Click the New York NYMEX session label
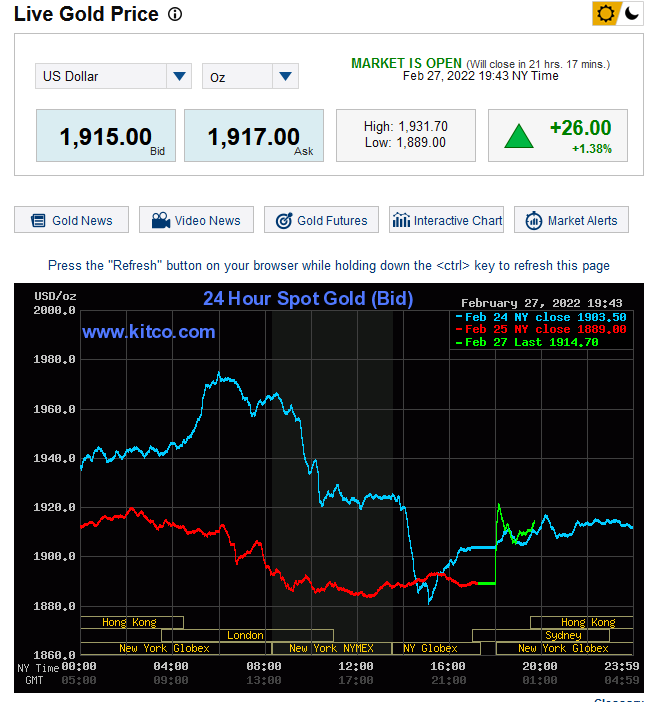Image resolution: width=652 pixels, height=702 pixels. [x=331, y=648]
